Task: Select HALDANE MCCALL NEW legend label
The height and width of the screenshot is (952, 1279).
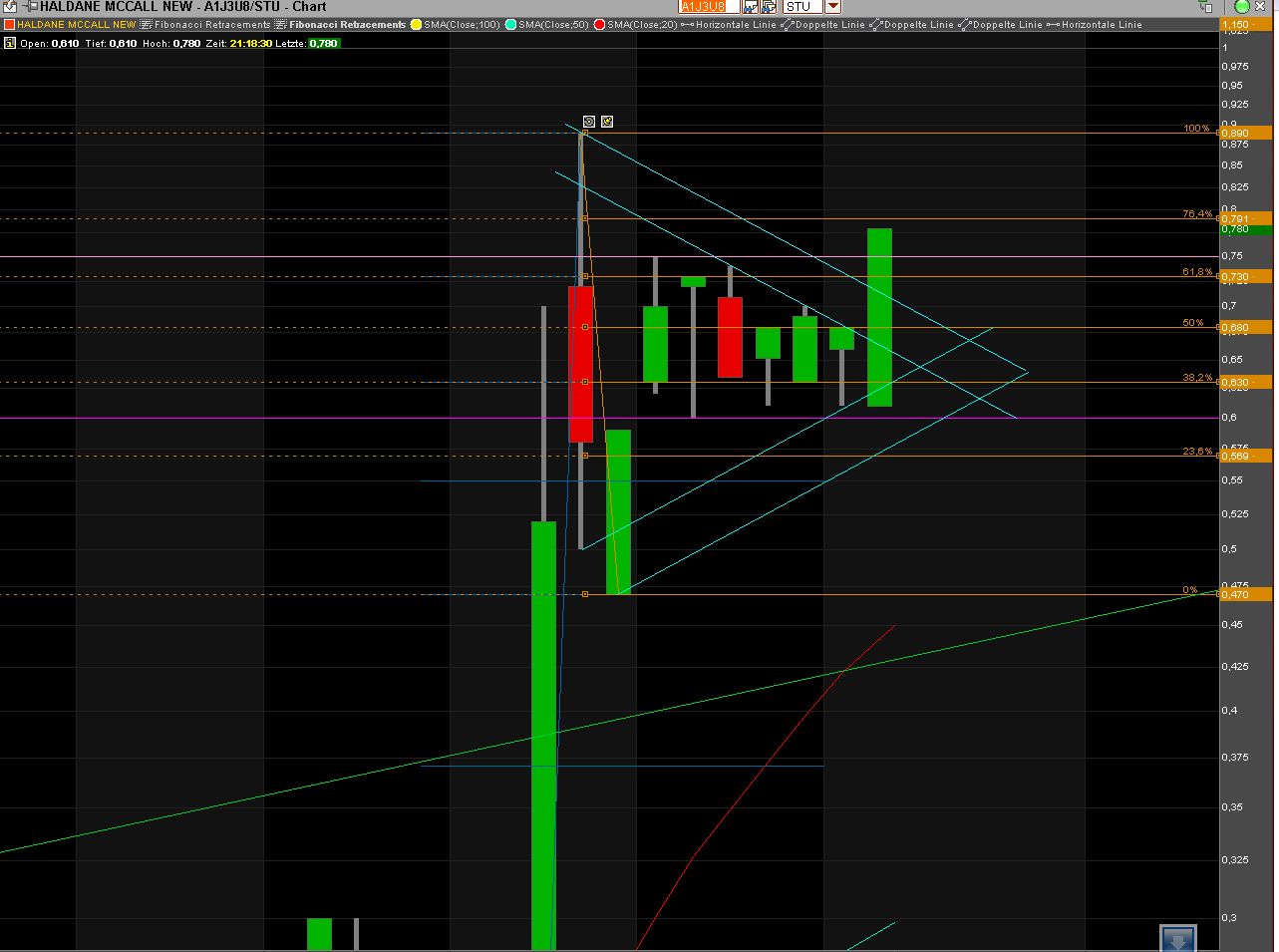Action: [x=77, y=25]
